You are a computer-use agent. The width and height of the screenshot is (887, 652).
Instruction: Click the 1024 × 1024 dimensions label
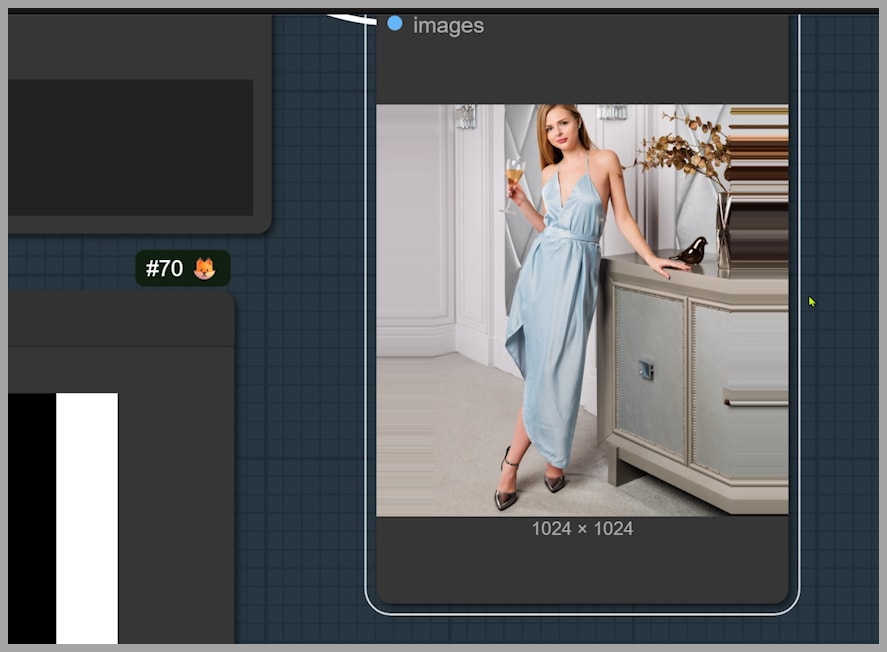click(x=582, y=528)
